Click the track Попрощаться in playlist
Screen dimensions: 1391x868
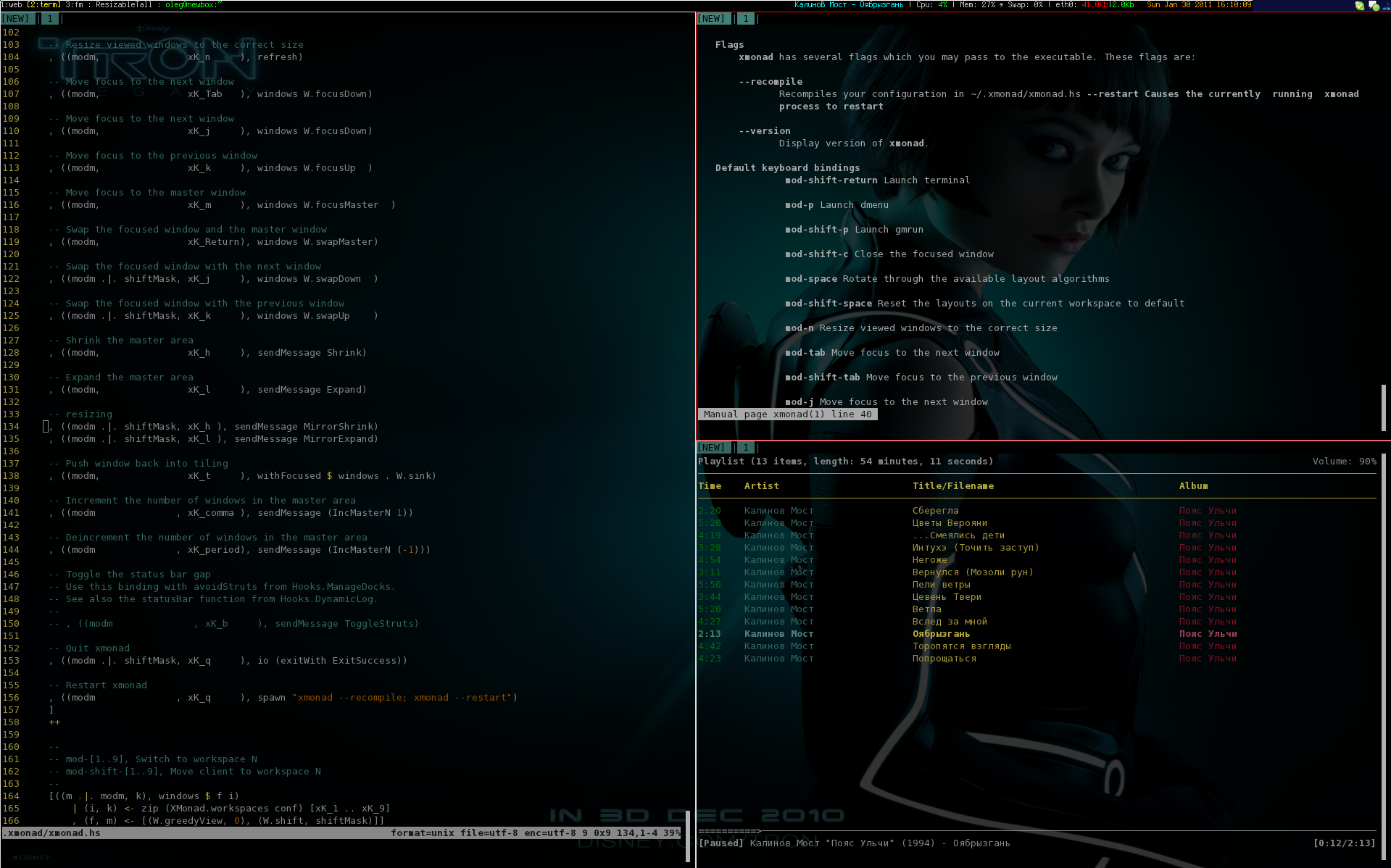(944, 659)
